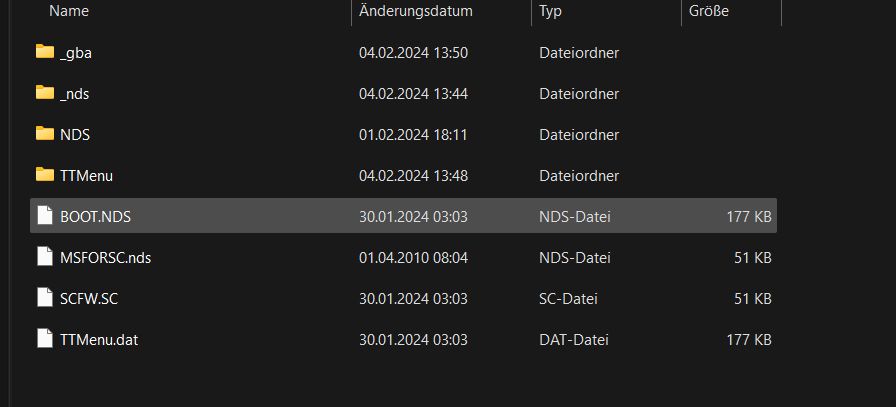The height and width of the screenshot is (407, 896).
Task: Sort by Typ column header
Action: click(550, 11)
